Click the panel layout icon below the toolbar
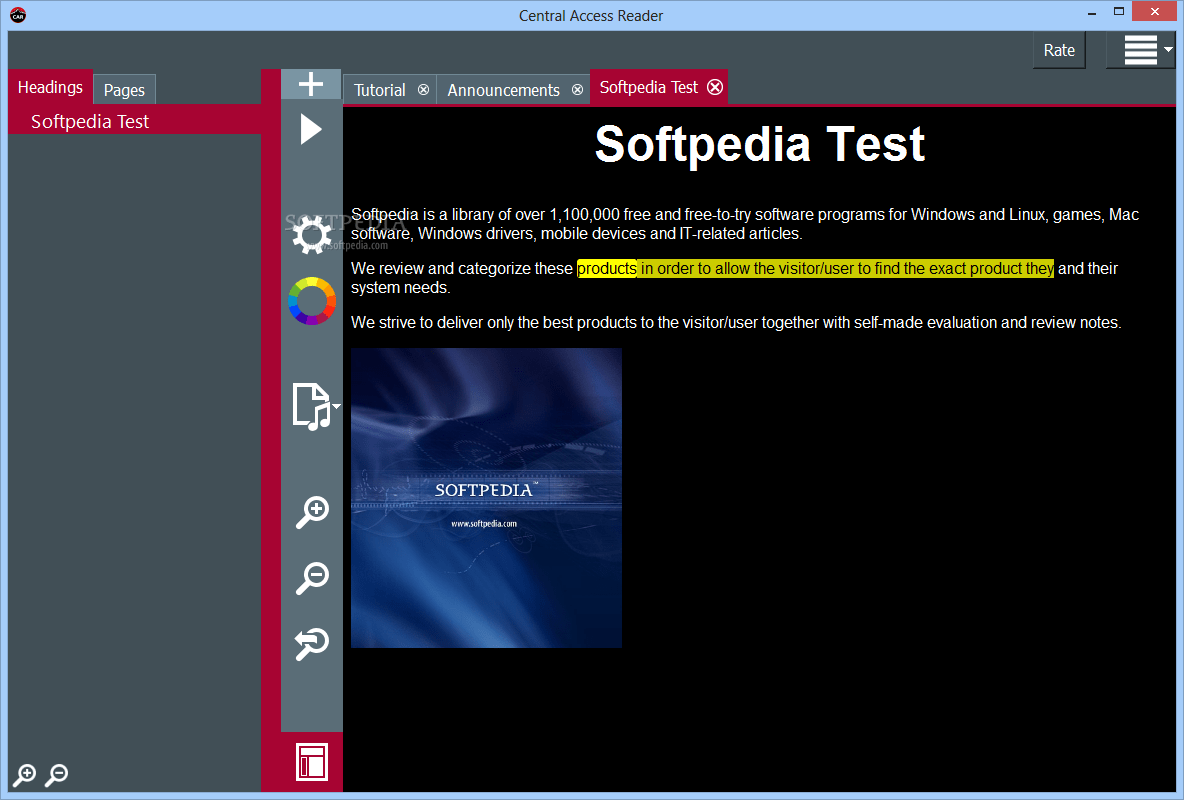The image size is (1184, 800). pyautogui.click(x=311, y=762)
